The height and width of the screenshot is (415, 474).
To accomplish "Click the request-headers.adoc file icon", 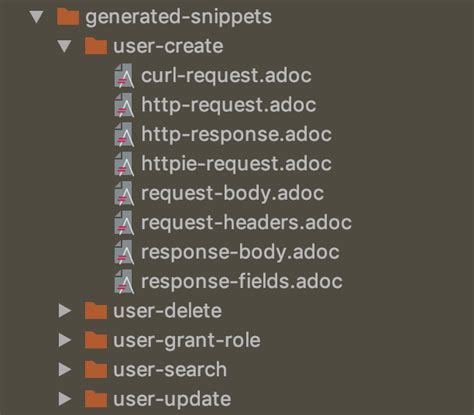I will coord(124,222).
